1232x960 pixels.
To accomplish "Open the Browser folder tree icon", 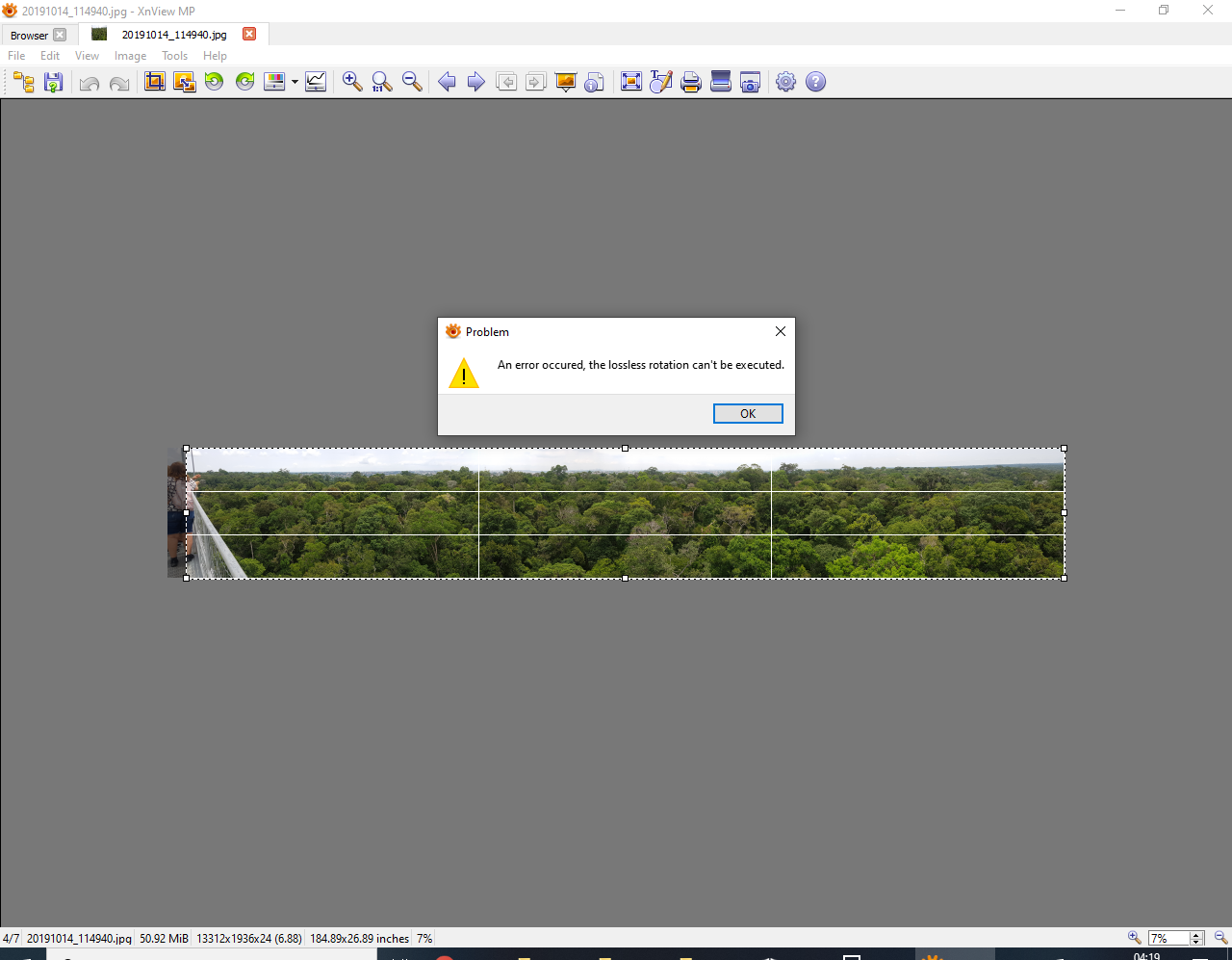I will point(24,82).
